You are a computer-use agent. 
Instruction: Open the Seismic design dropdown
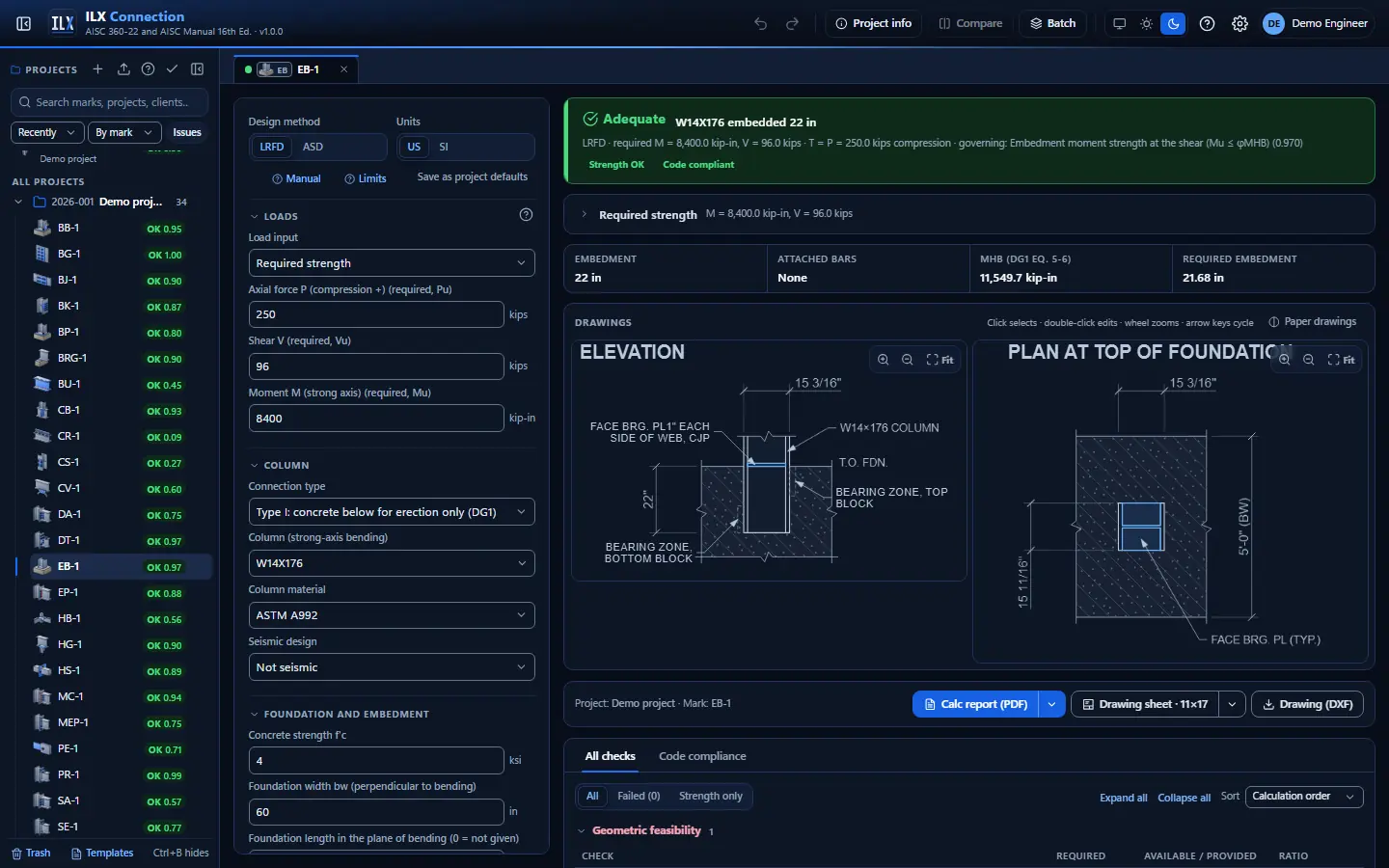click(x=392, y=667)
